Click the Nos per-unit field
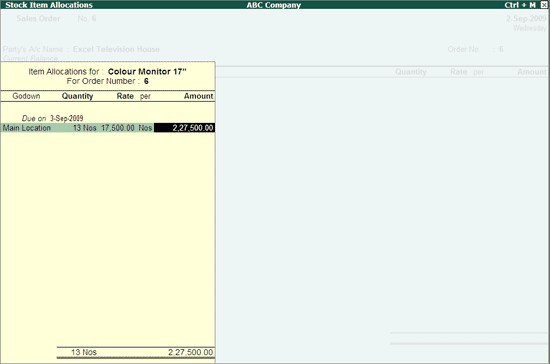This screenshot has height=364, width=550. (x=145, y=128)
